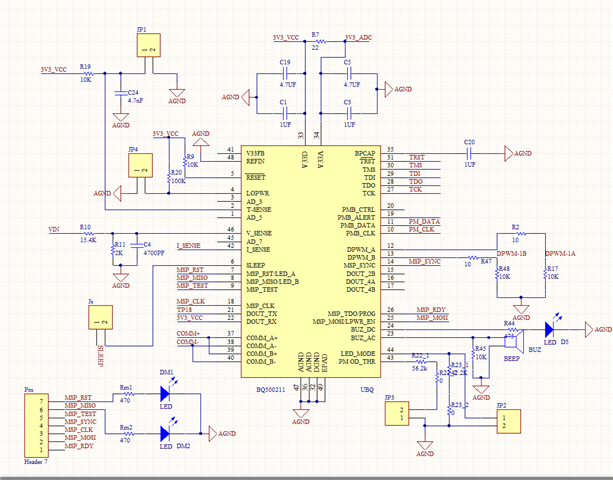Click the COMM+ net label

point(188,334)
